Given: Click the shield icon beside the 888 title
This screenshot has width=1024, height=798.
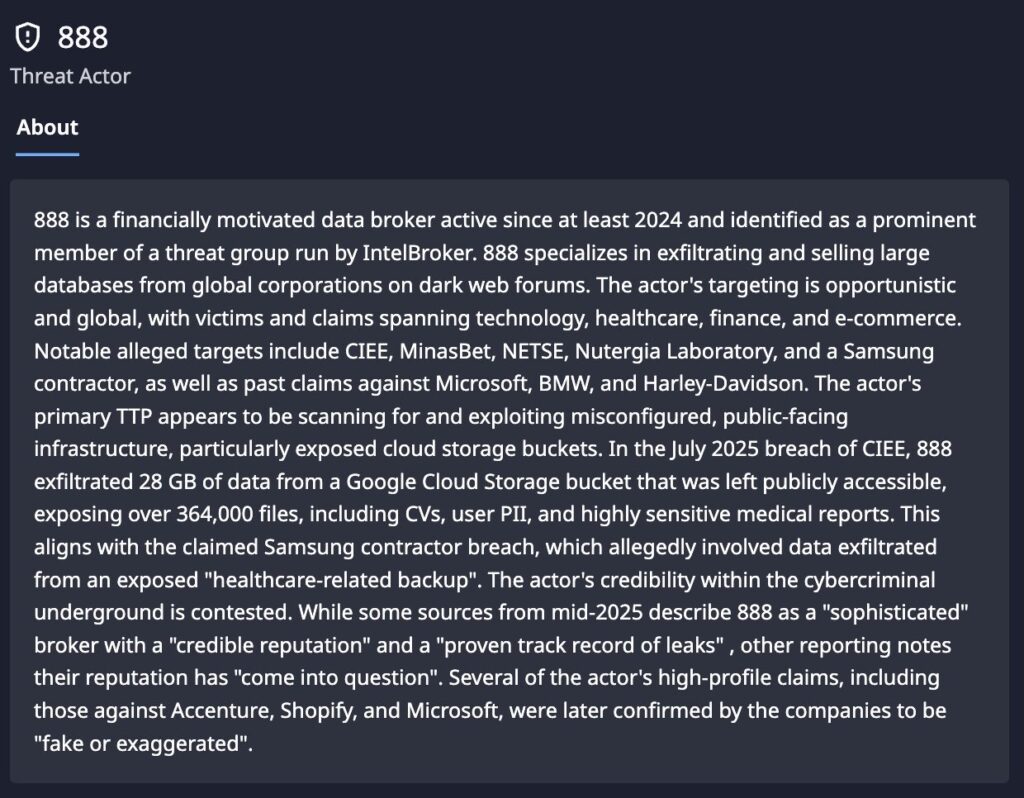Looking at the screenshot, I should coord(28,37).
